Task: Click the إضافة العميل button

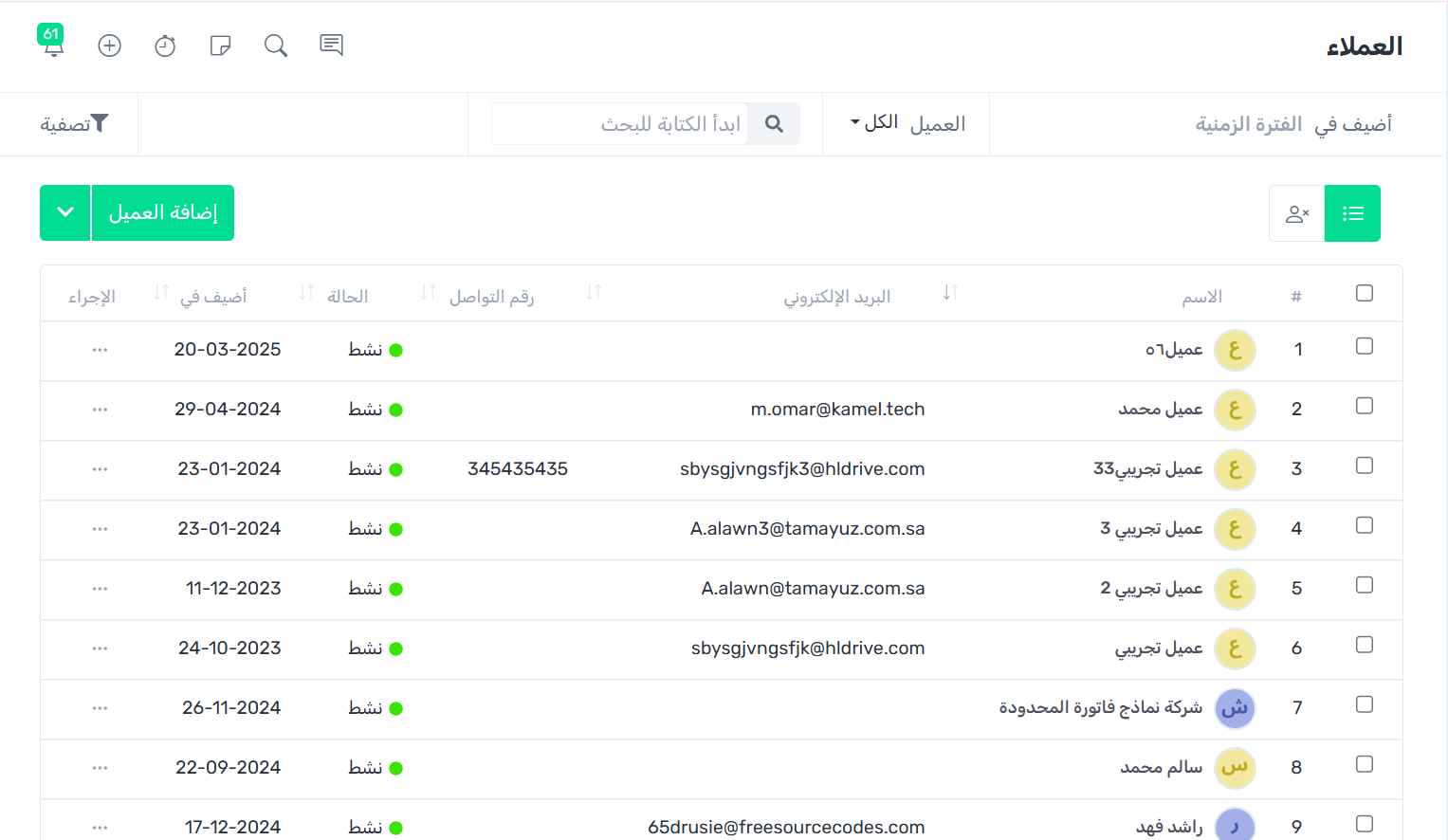Action: pyautogui.click(x=163, y=212)
